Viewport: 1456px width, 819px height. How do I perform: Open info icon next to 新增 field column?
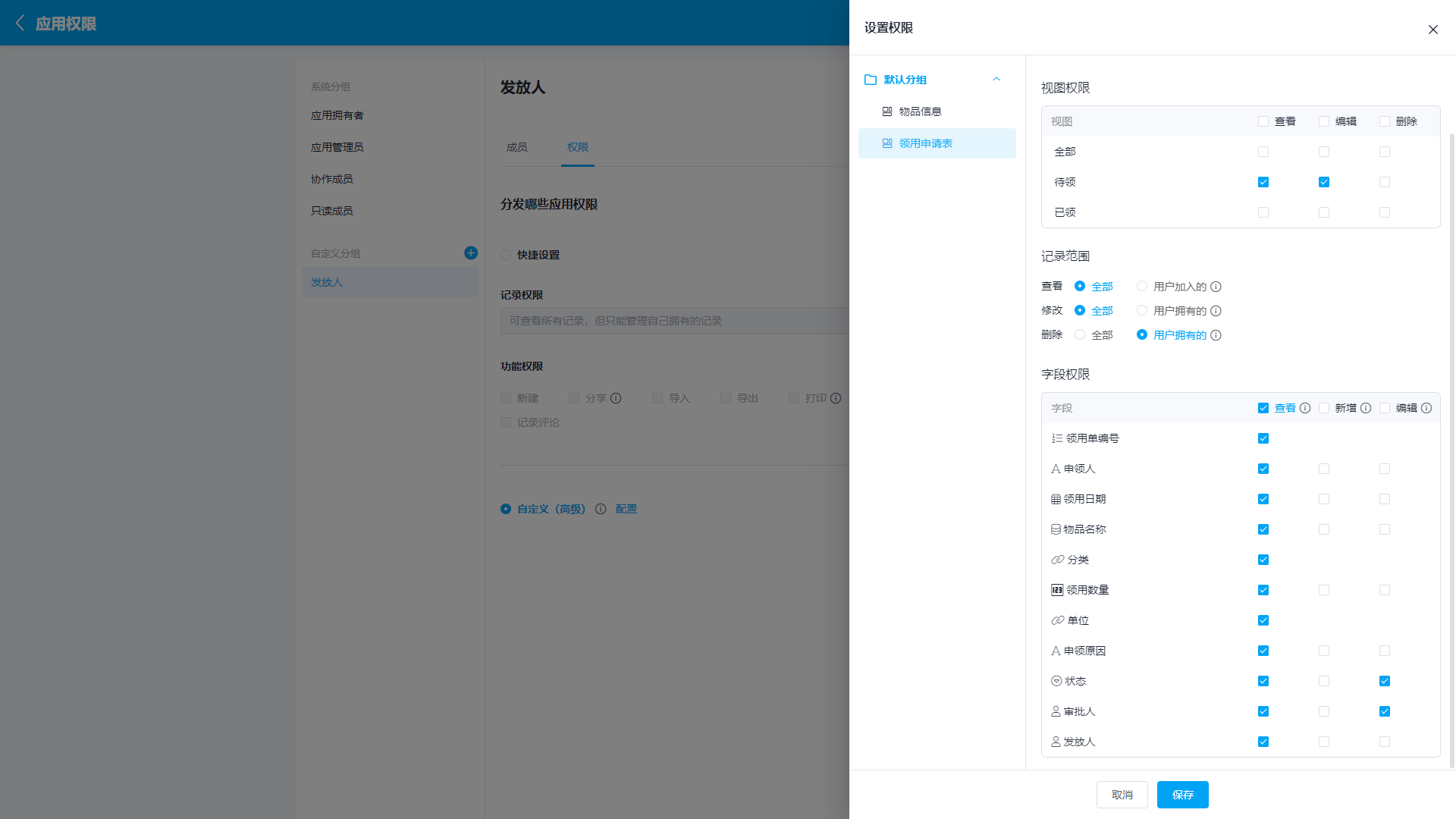point(1366,408)
